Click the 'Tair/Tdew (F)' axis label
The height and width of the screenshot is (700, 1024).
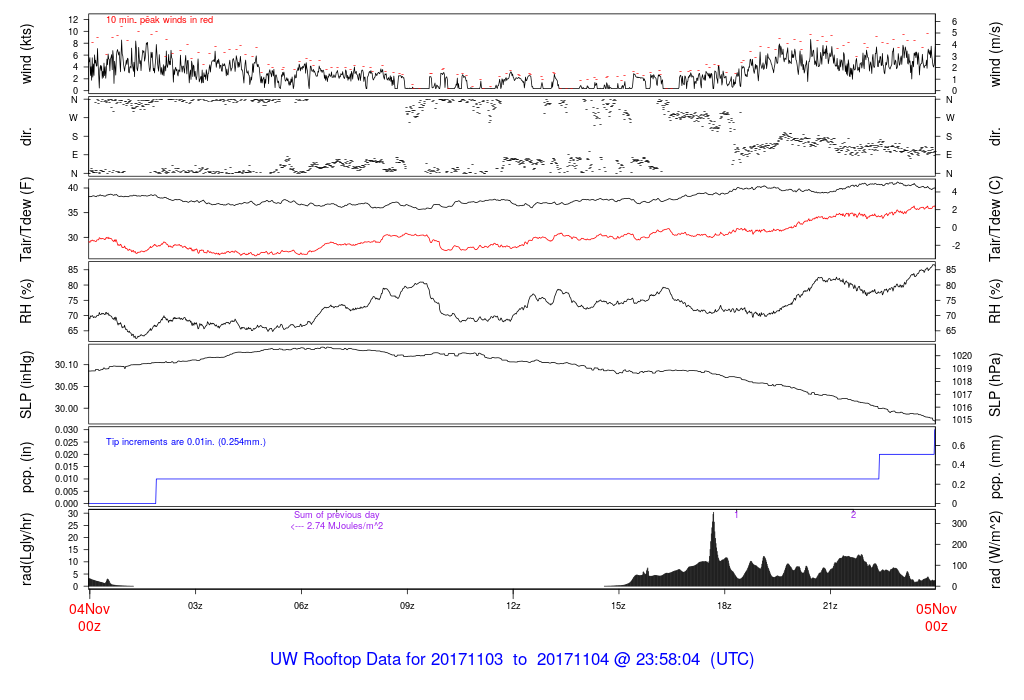click(x=26, y=219)
